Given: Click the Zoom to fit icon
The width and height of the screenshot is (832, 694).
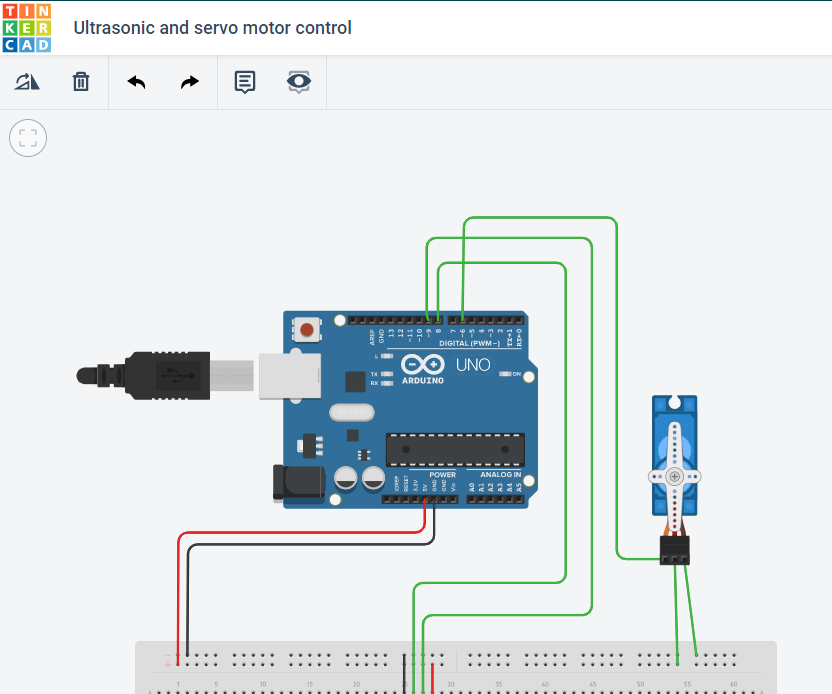Looking at the screenshot, I should [27, 138].
